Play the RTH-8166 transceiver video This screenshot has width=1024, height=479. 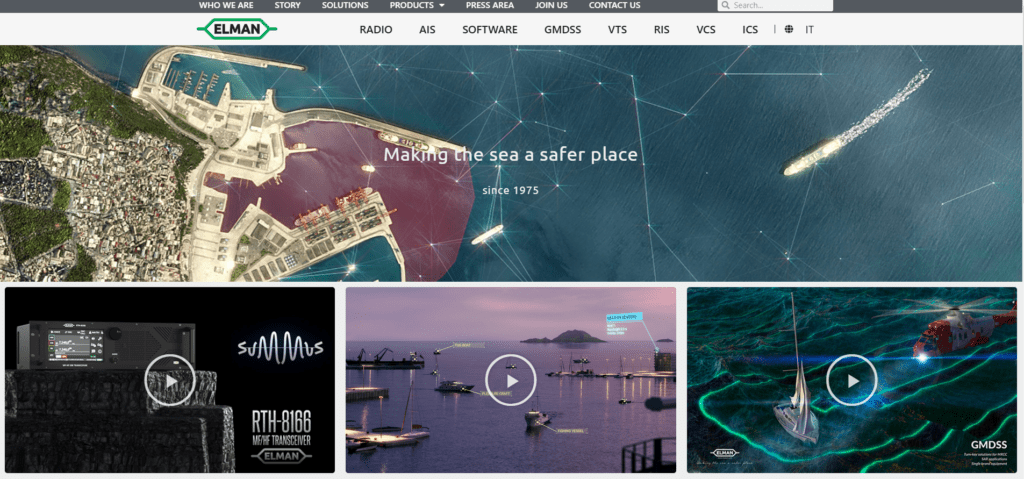[170, 380]
